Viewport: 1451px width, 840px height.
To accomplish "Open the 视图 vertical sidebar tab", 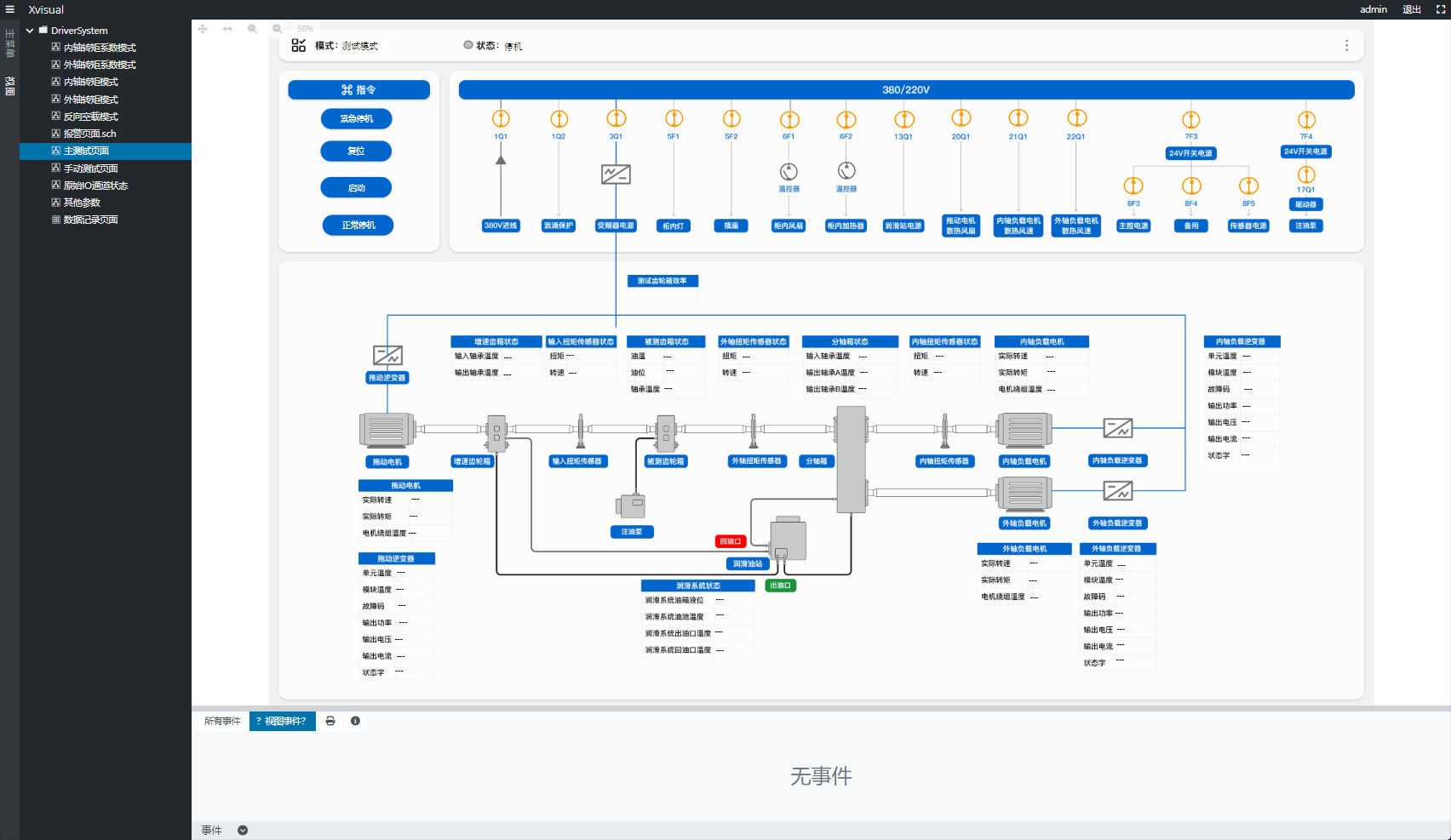I will click(10, 86).
